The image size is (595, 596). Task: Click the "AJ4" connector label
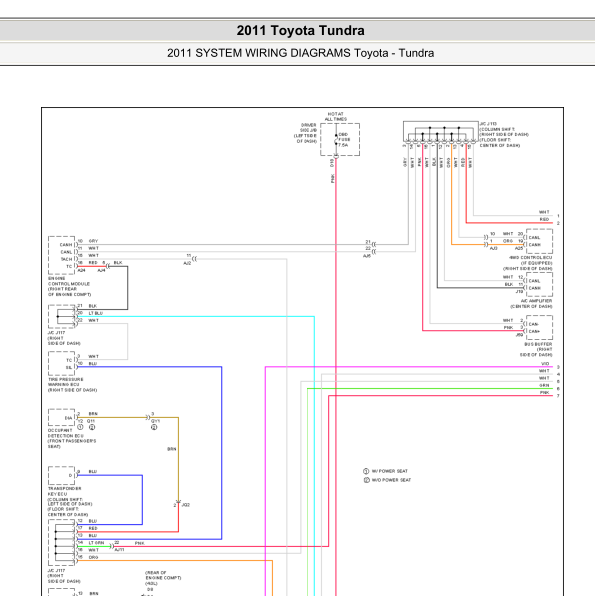102,270
